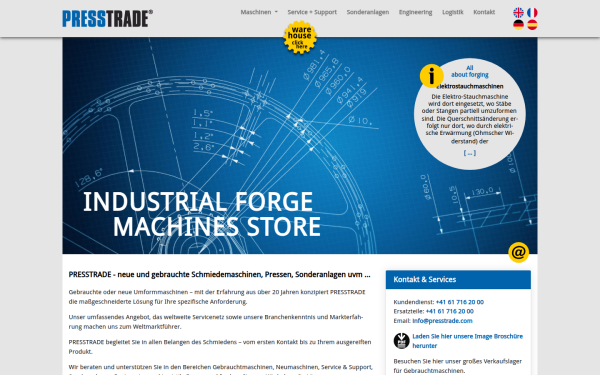Go to Sonderanlagen page
600x375 pixels.
[x=368, y=12]
